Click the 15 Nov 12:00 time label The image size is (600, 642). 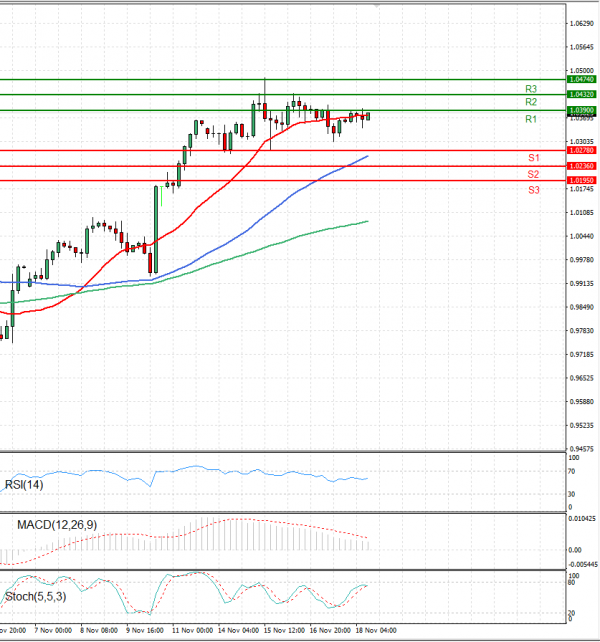(x=284, y=631)
